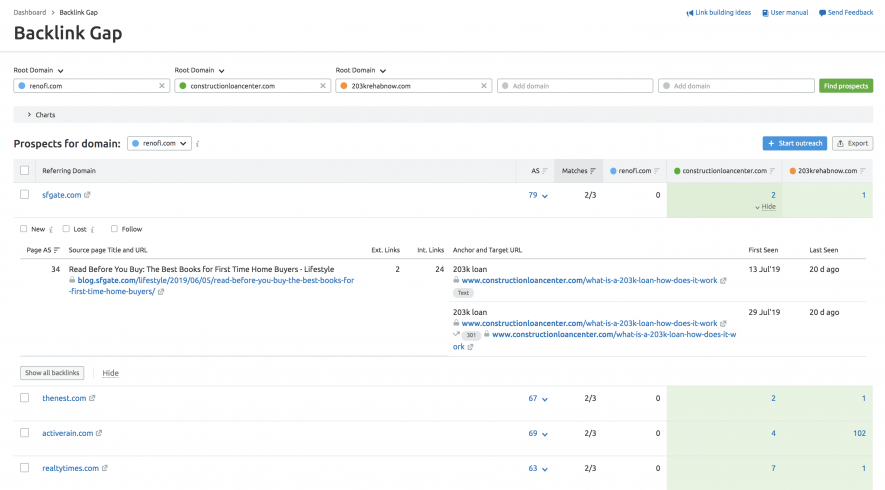The height and width of the screenshot is (490, 885).
Task: Click info icon next to prospects domain dropdown
Action: click(198, 144)
